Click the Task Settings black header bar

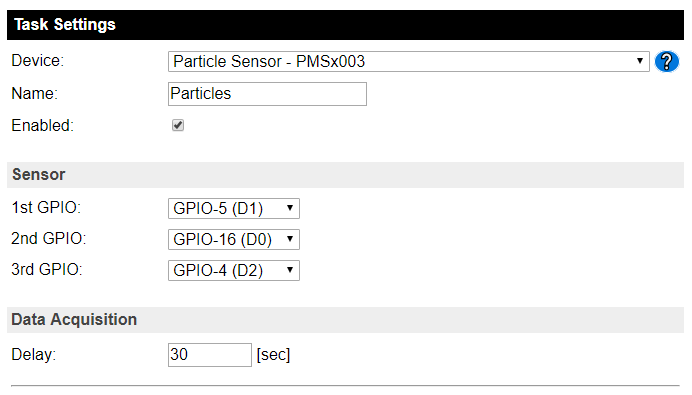[x=345, y=25]
